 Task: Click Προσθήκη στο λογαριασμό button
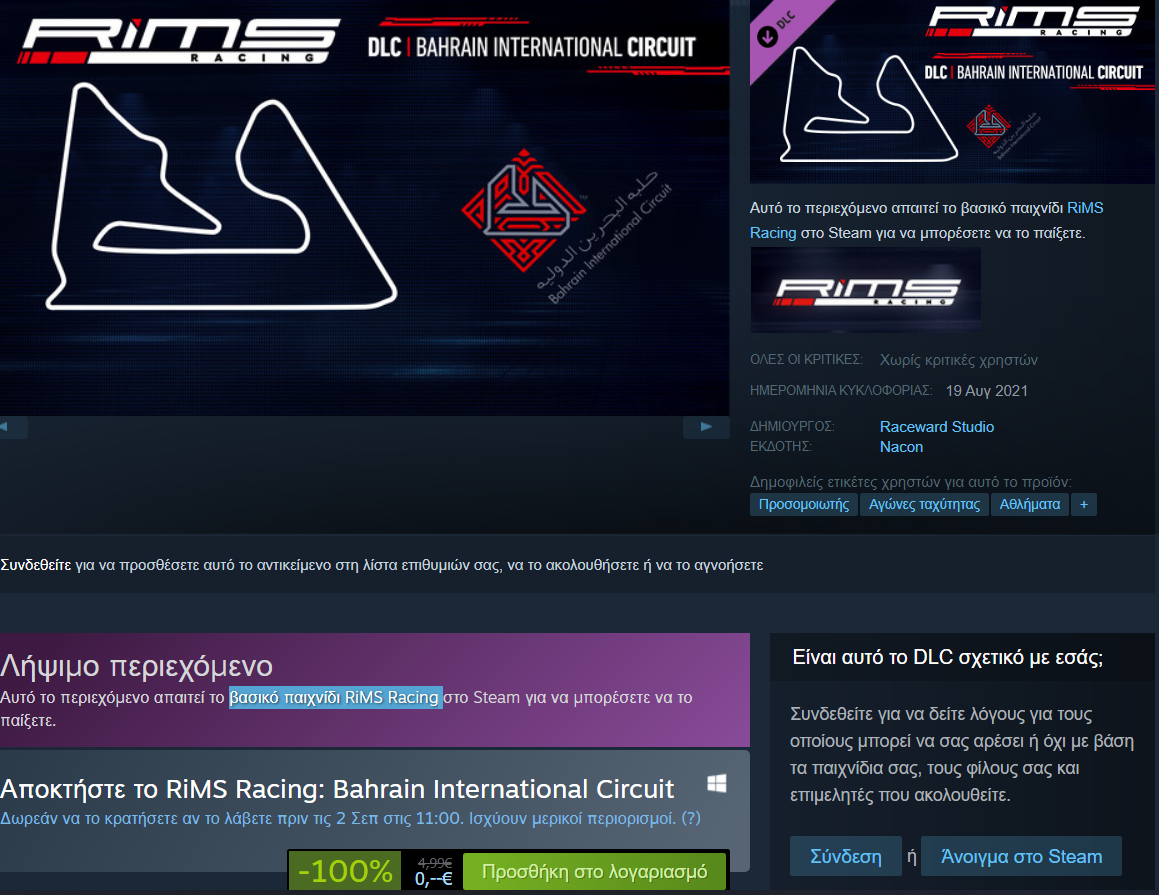pyautogui.click(x=594, y=871)
